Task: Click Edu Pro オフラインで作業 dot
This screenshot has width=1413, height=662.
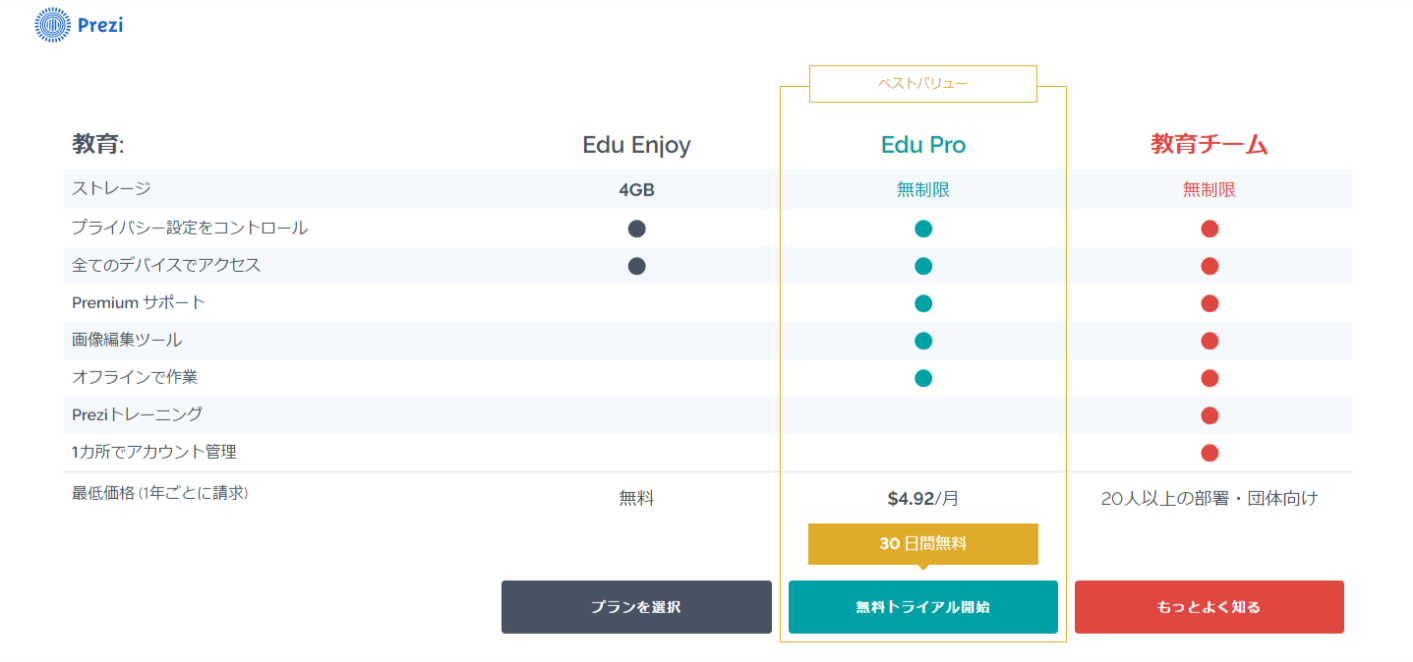Action: [923, 378]
